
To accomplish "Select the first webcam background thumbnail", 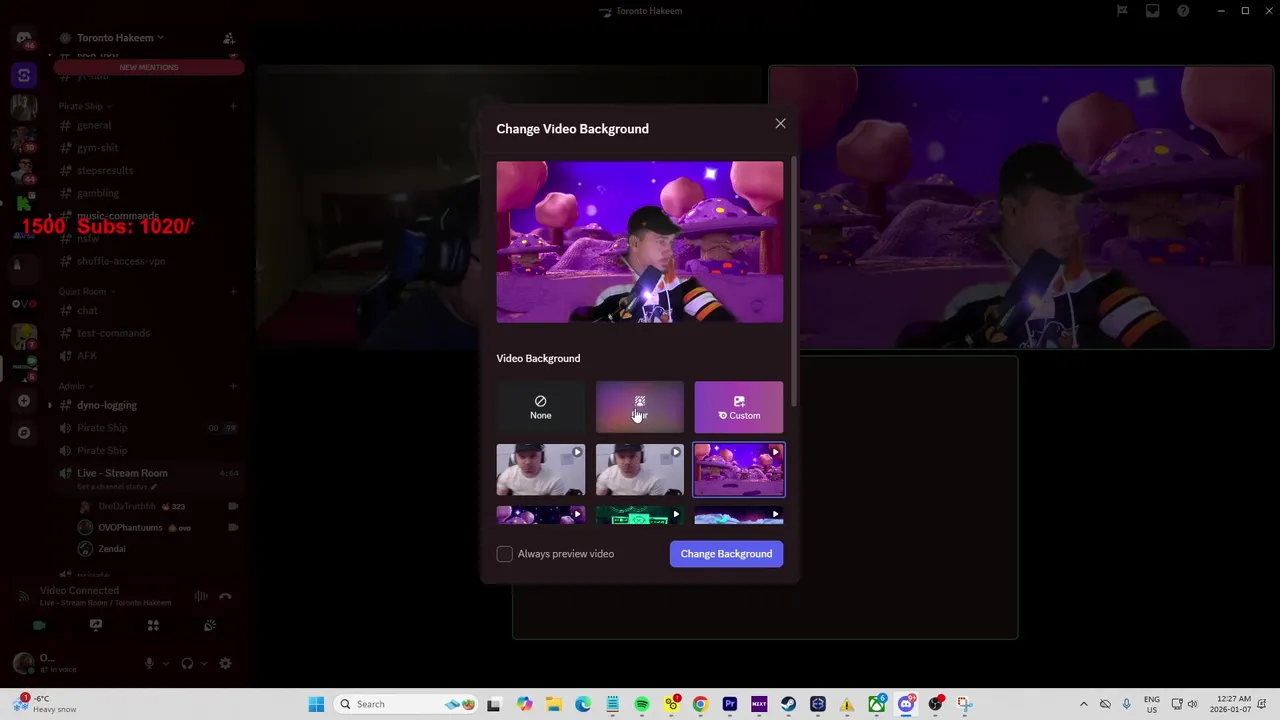I will pyautogui.click(x=540, y=470).
